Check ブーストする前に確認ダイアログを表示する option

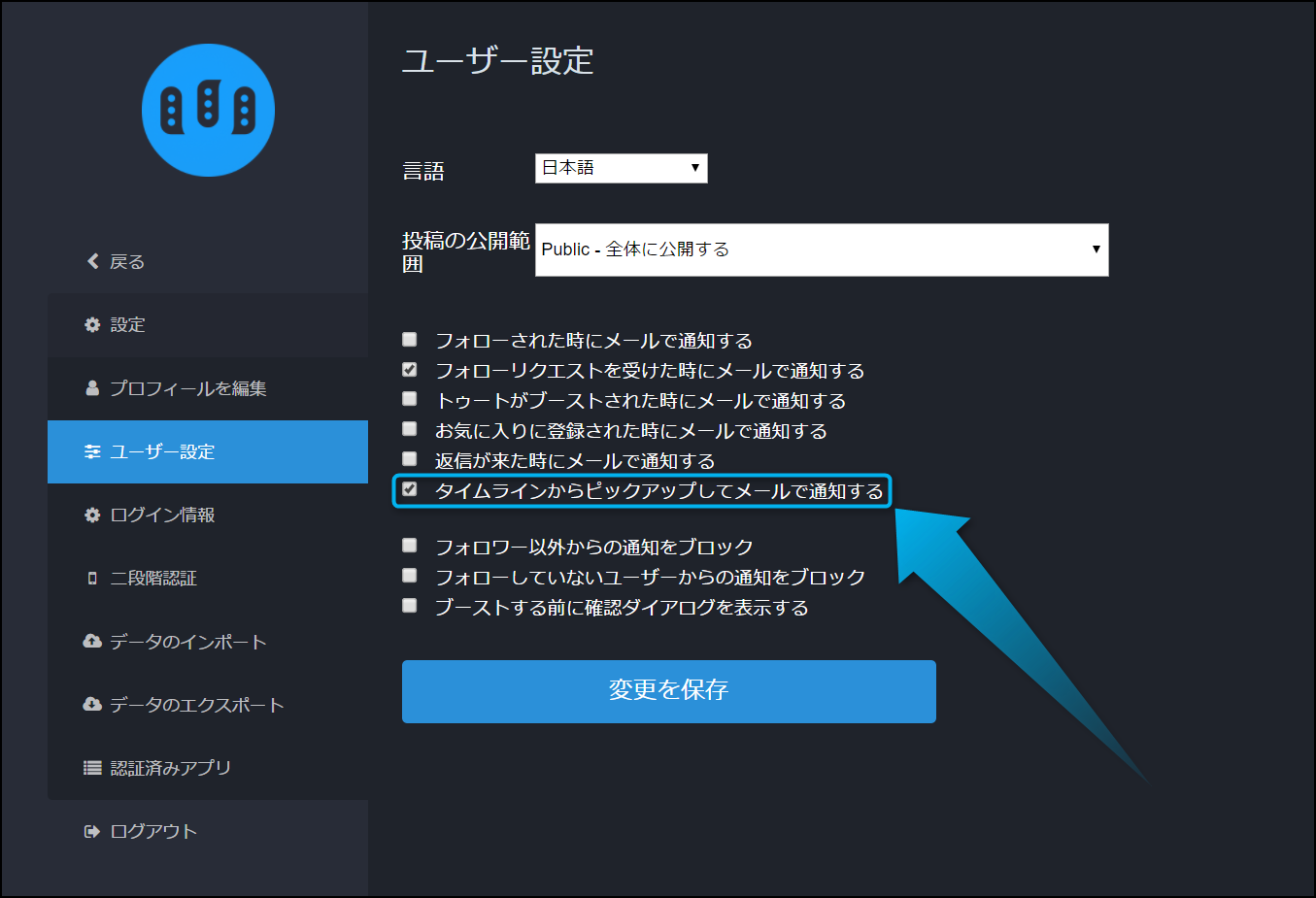410,606
